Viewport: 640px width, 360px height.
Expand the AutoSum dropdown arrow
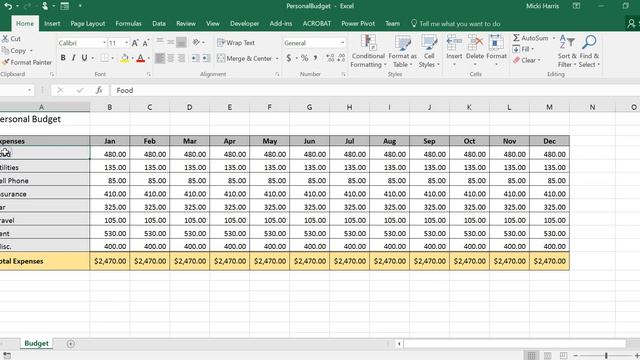click(554, 38)
